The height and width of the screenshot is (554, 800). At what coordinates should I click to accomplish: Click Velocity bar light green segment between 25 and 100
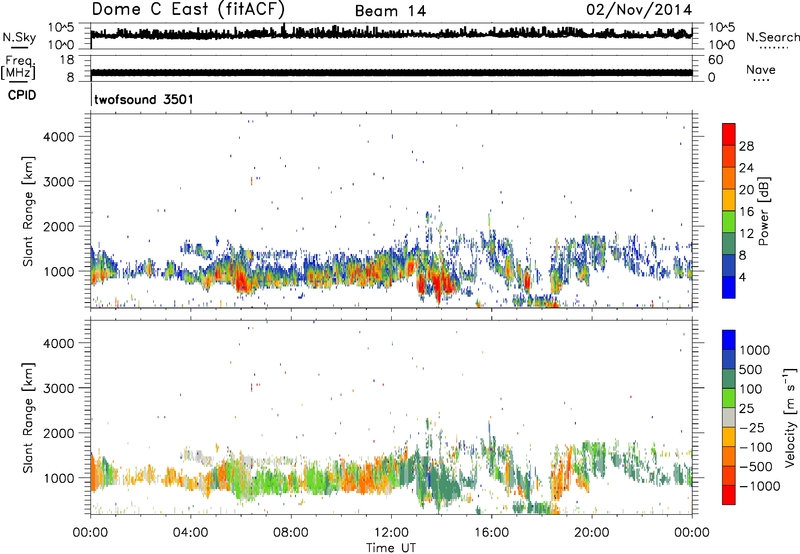[729, 398]
